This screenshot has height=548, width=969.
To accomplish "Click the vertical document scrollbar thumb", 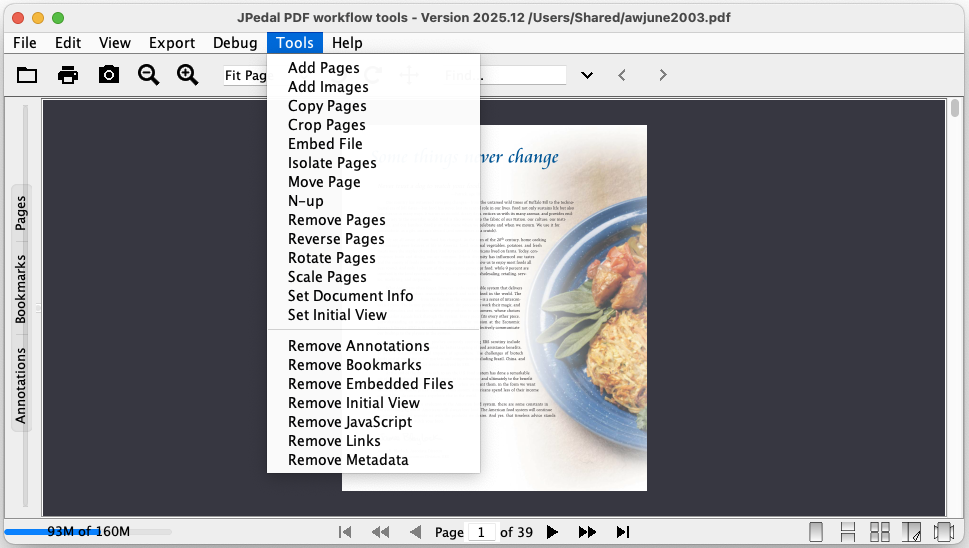I will point(955,109).
